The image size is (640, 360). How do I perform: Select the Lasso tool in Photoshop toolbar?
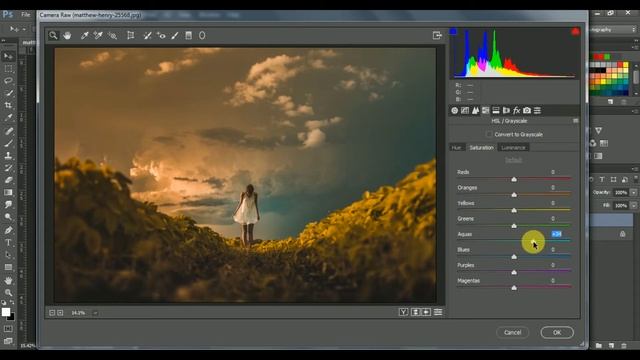pos(8,81)
